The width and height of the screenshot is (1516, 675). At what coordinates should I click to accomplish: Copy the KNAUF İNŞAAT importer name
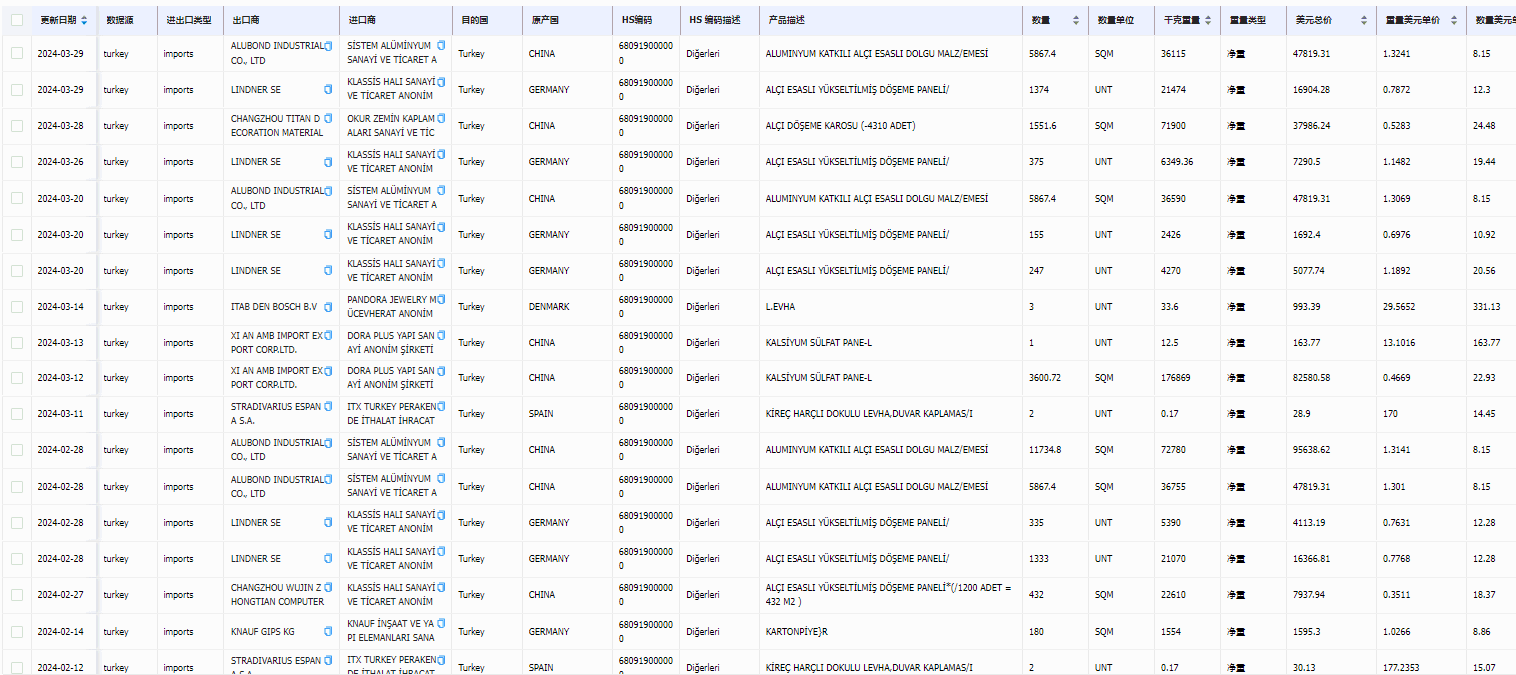(x=441, y=623)
